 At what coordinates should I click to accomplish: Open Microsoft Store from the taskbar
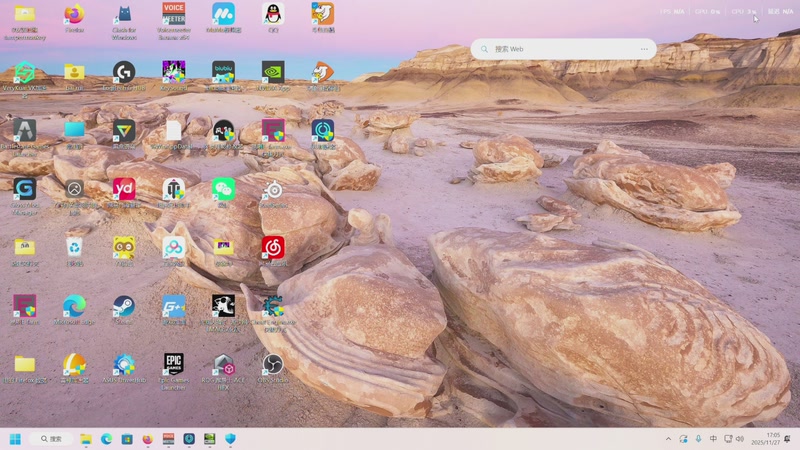pos(127,439)
